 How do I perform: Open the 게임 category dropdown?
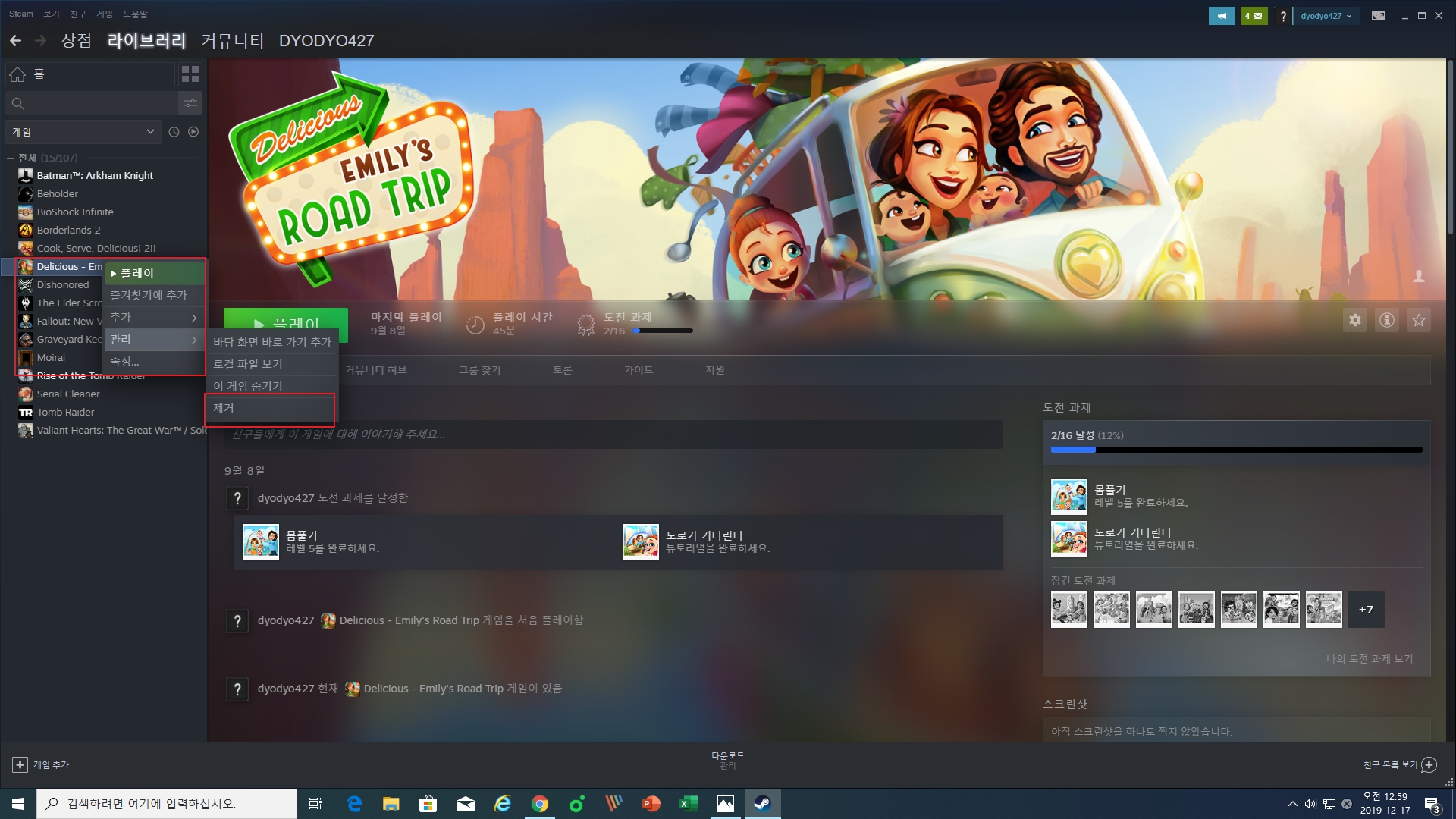tap(83, 131)
